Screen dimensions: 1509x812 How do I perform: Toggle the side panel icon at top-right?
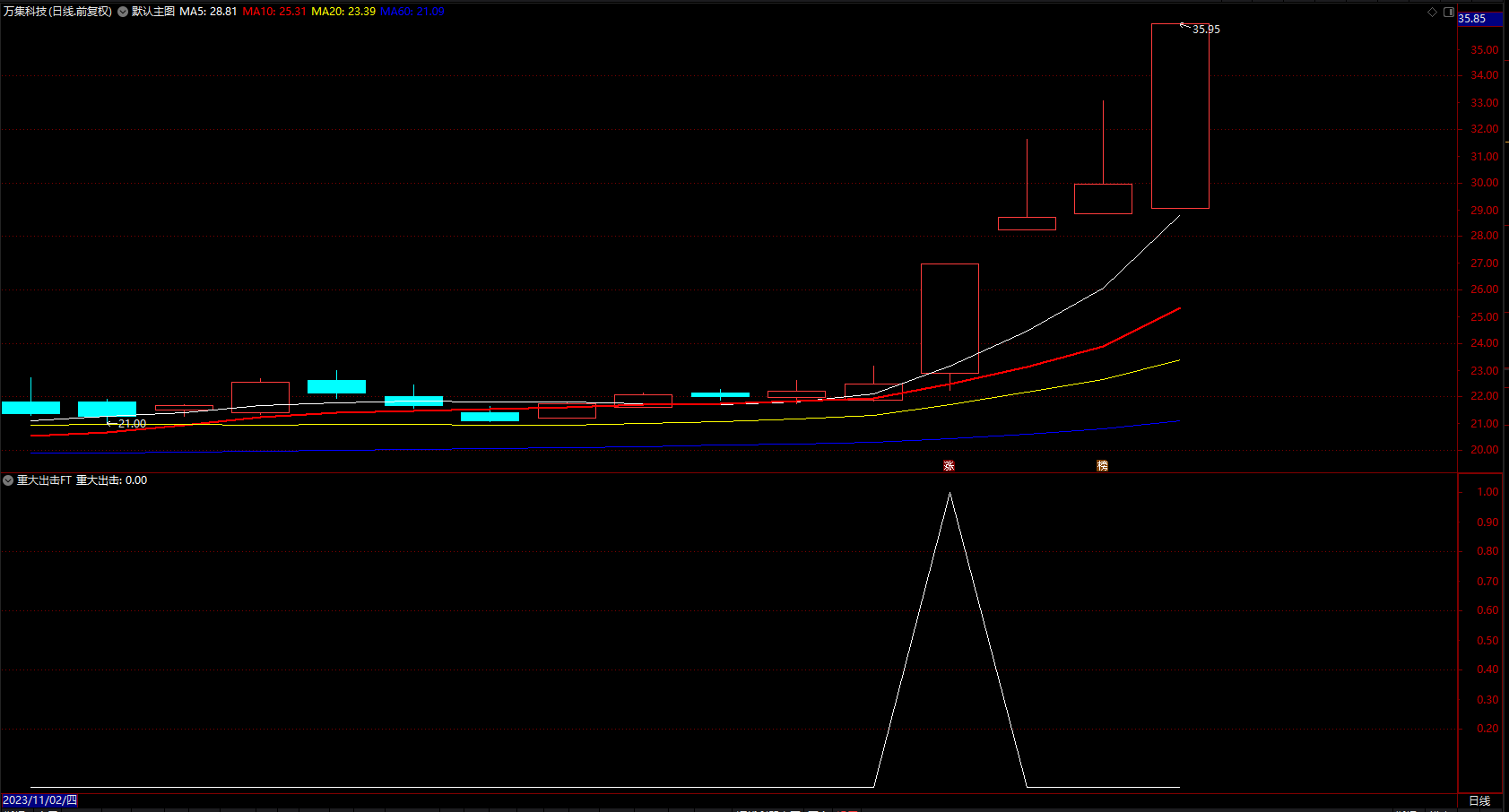[1449, 12]
